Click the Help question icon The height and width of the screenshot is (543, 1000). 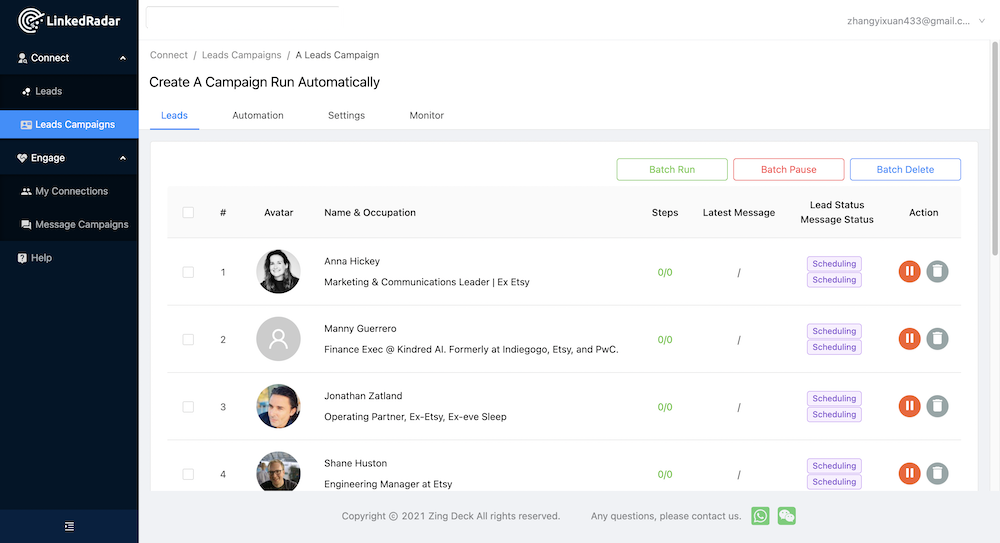tap(22, 258)
